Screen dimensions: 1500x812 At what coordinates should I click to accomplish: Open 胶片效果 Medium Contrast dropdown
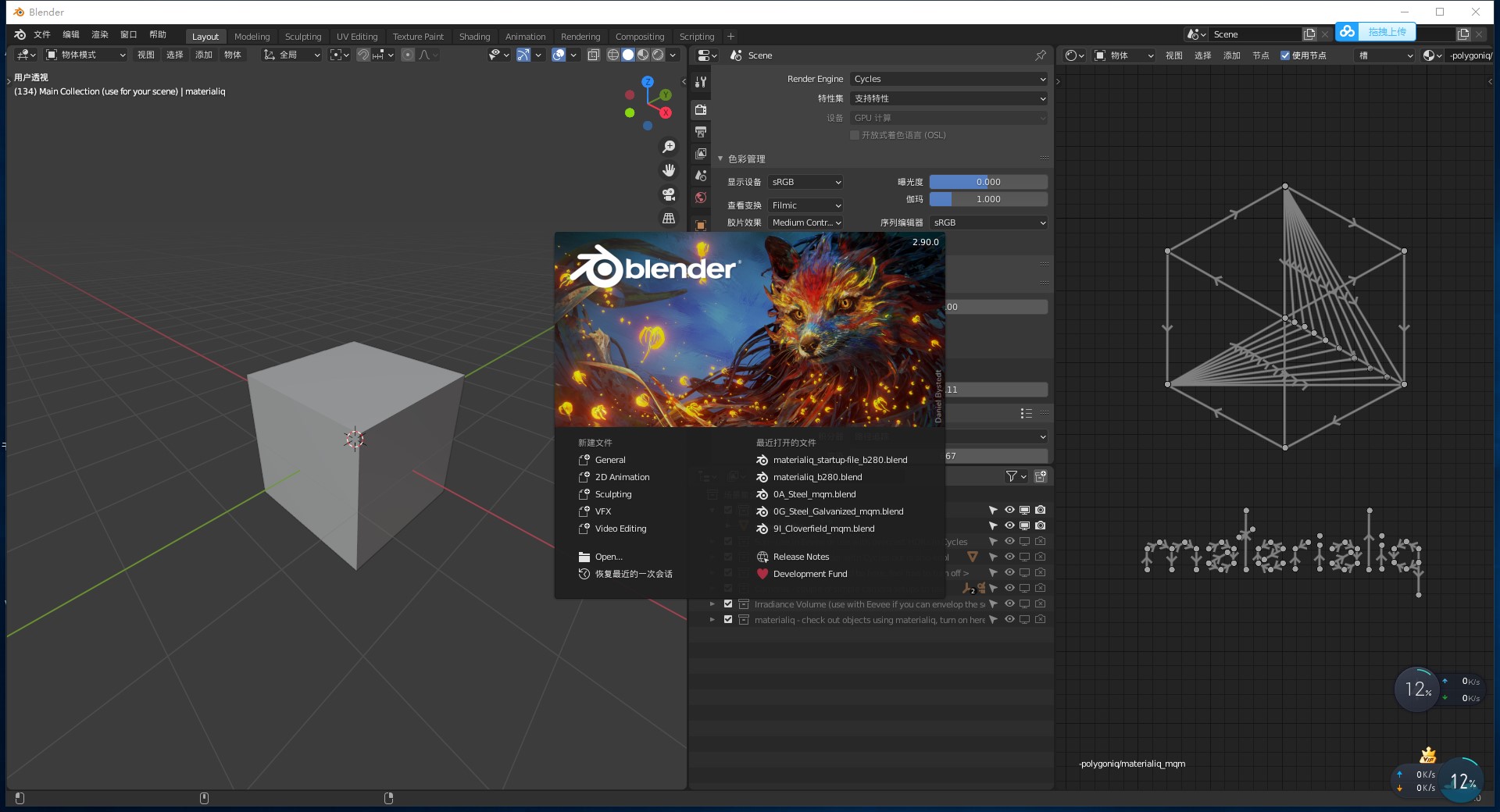click(x=805, y=223)
